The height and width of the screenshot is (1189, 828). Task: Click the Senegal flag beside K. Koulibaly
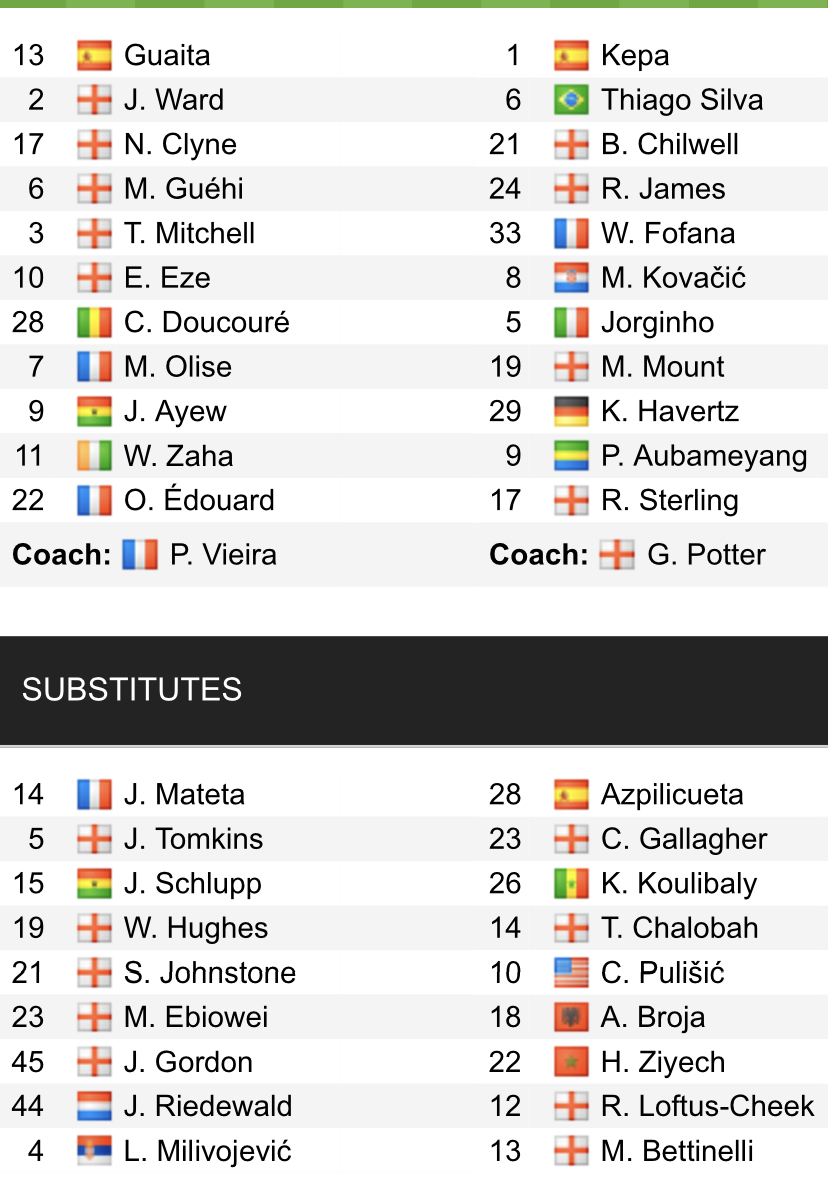[x=571, y=883]
